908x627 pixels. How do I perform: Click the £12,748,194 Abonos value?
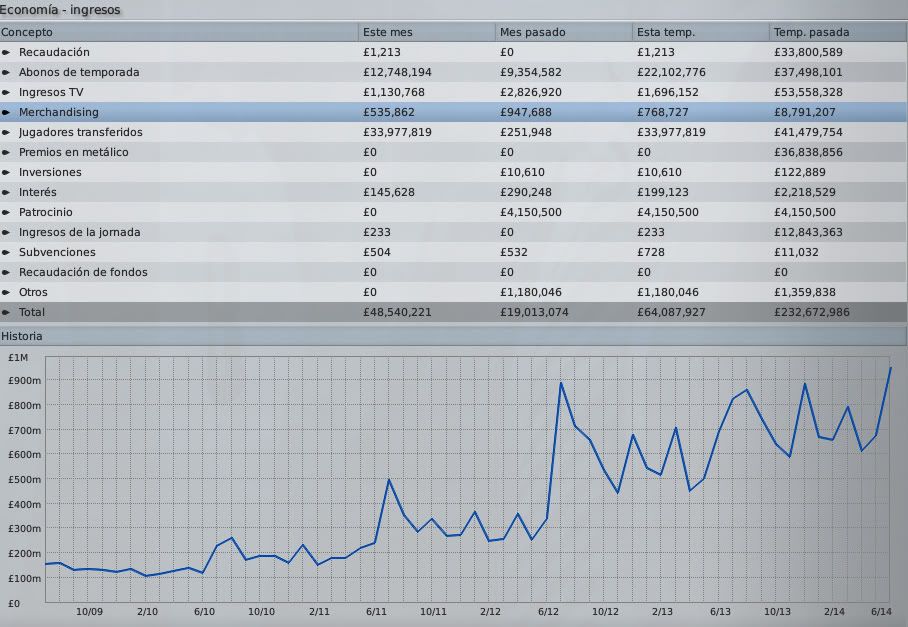click(397, 72)
